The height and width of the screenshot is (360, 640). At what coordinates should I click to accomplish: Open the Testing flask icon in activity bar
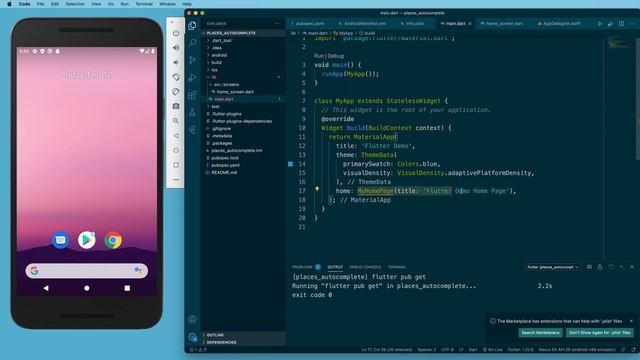click(192, 112)
